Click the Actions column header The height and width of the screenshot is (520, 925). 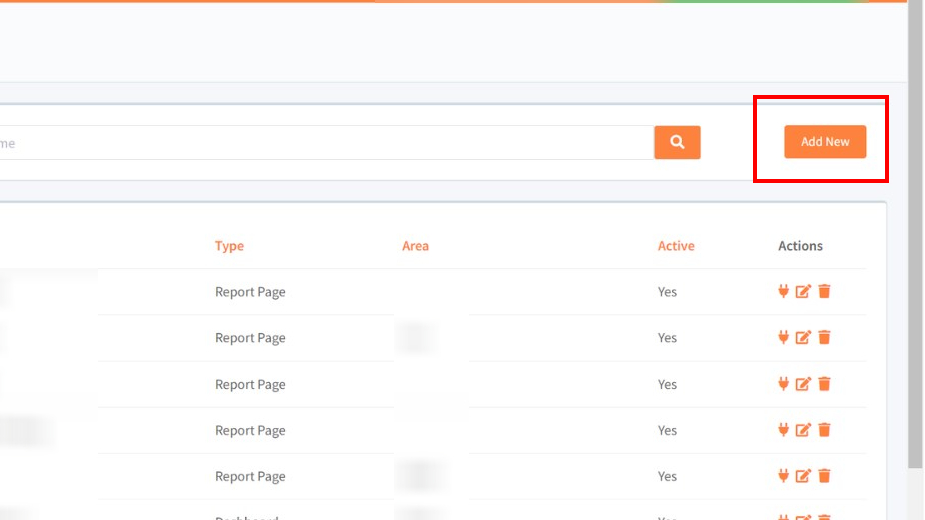click(x=800, y=246)
